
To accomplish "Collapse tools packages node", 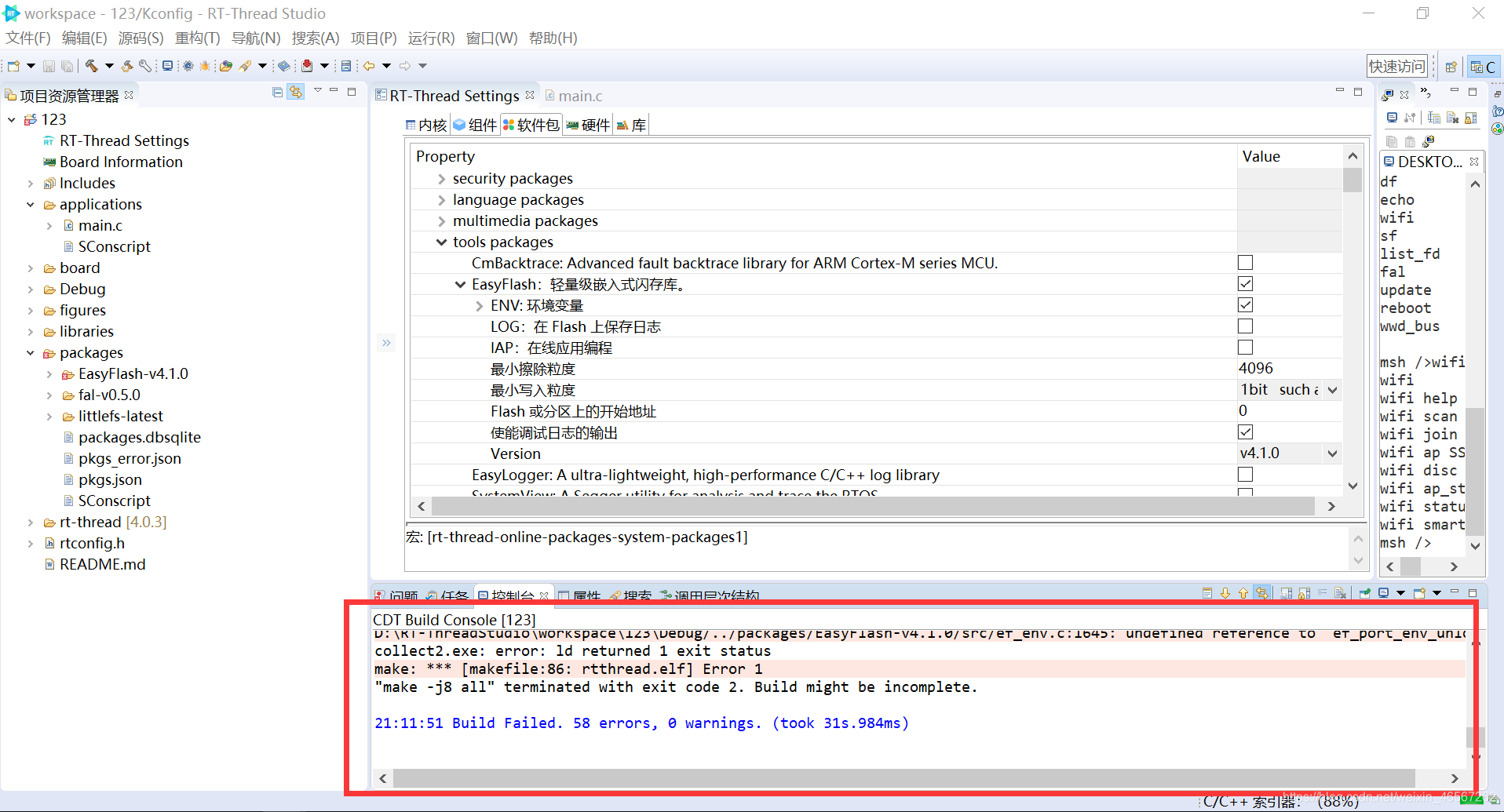I will pos(441,242).
